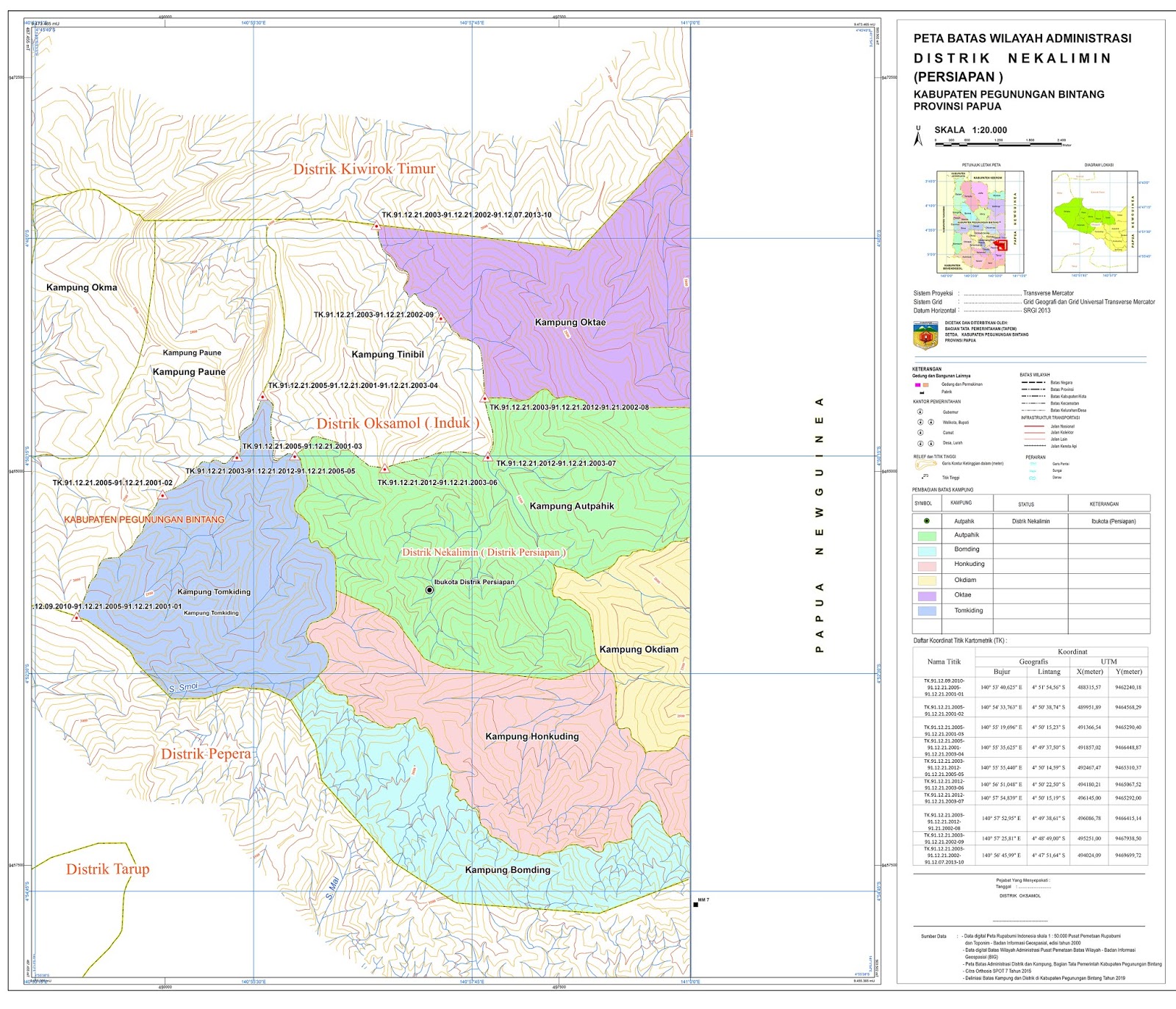The width and height of the screenshot is (1176, 1009).
Task: Click the scale bar under SKALA 1:20.000
Action: [x=1000, y=144]
